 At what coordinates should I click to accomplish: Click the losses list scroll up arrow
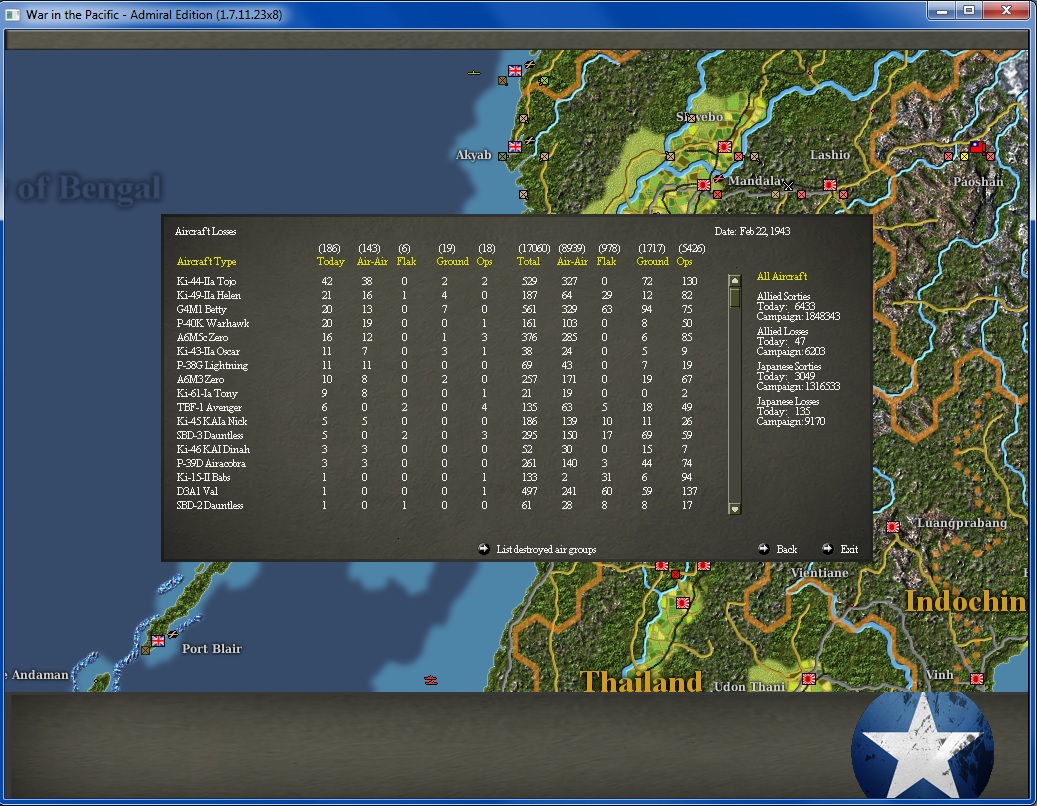tap(734, 280)
